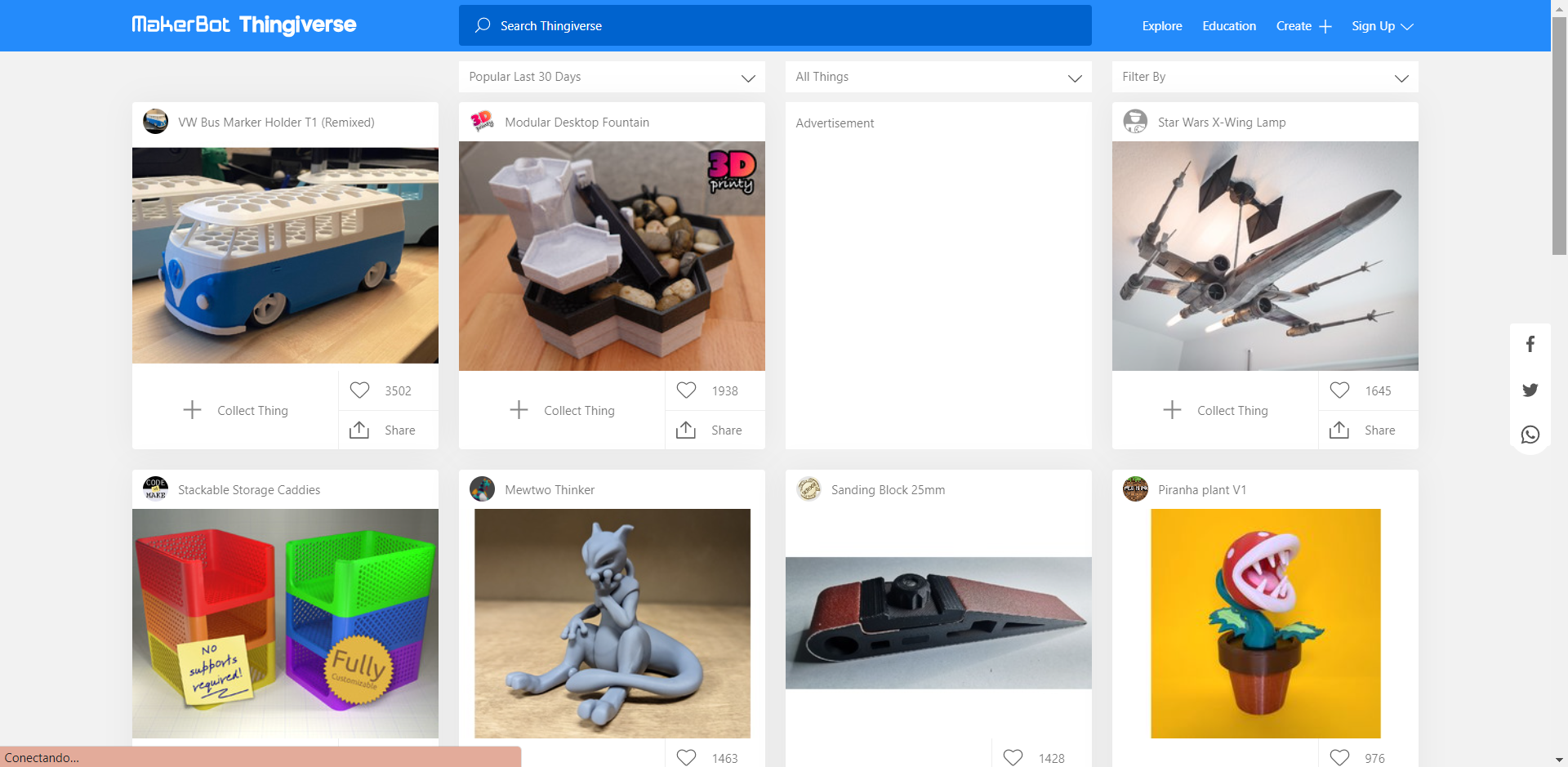
Task: Open the Mewtwo Thinker thumbnail
Action: (612, 623)
